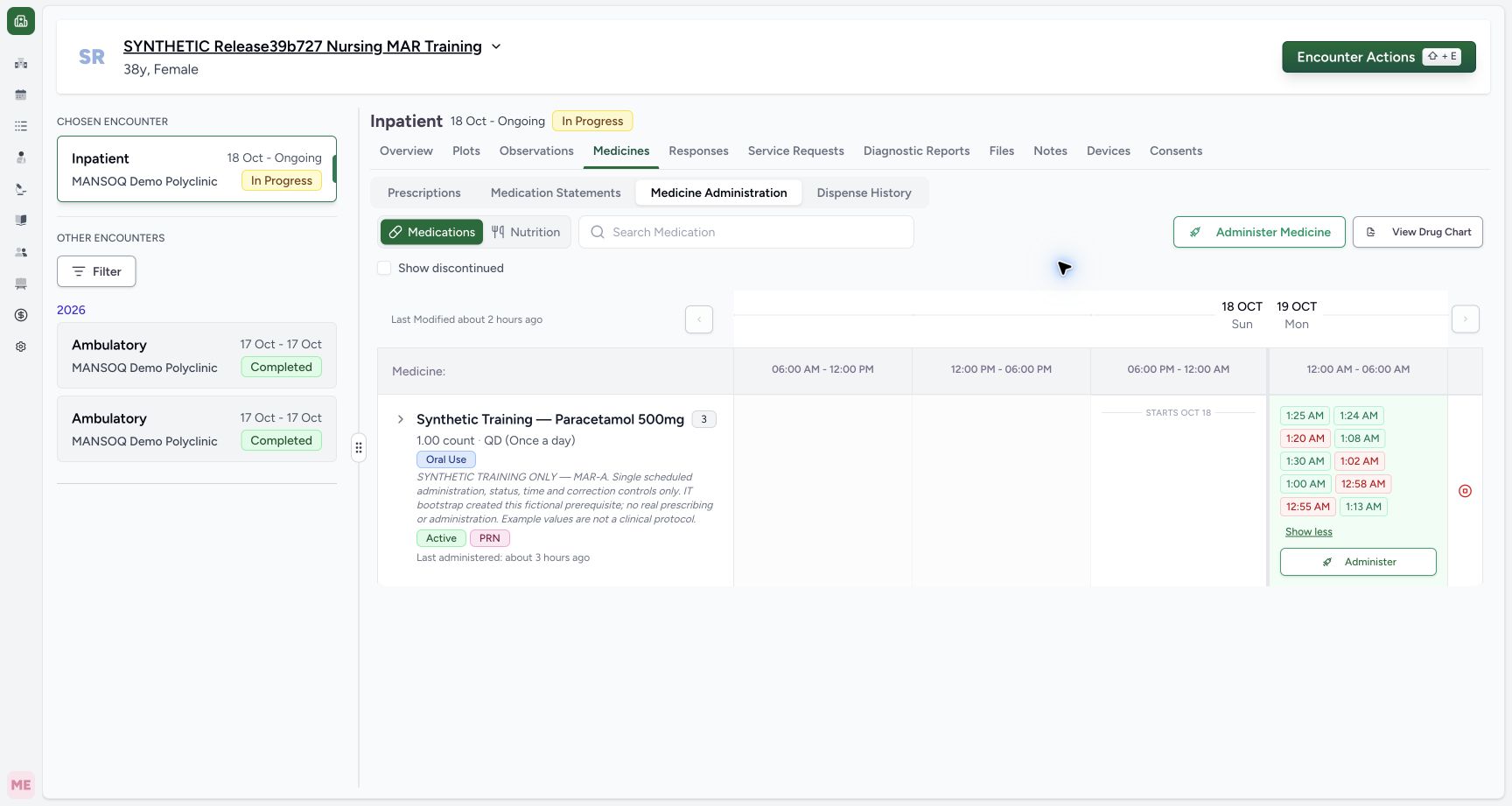Click the panel resize grip handle
This screenshot has height=806, width=1512.
coord(359,448)
